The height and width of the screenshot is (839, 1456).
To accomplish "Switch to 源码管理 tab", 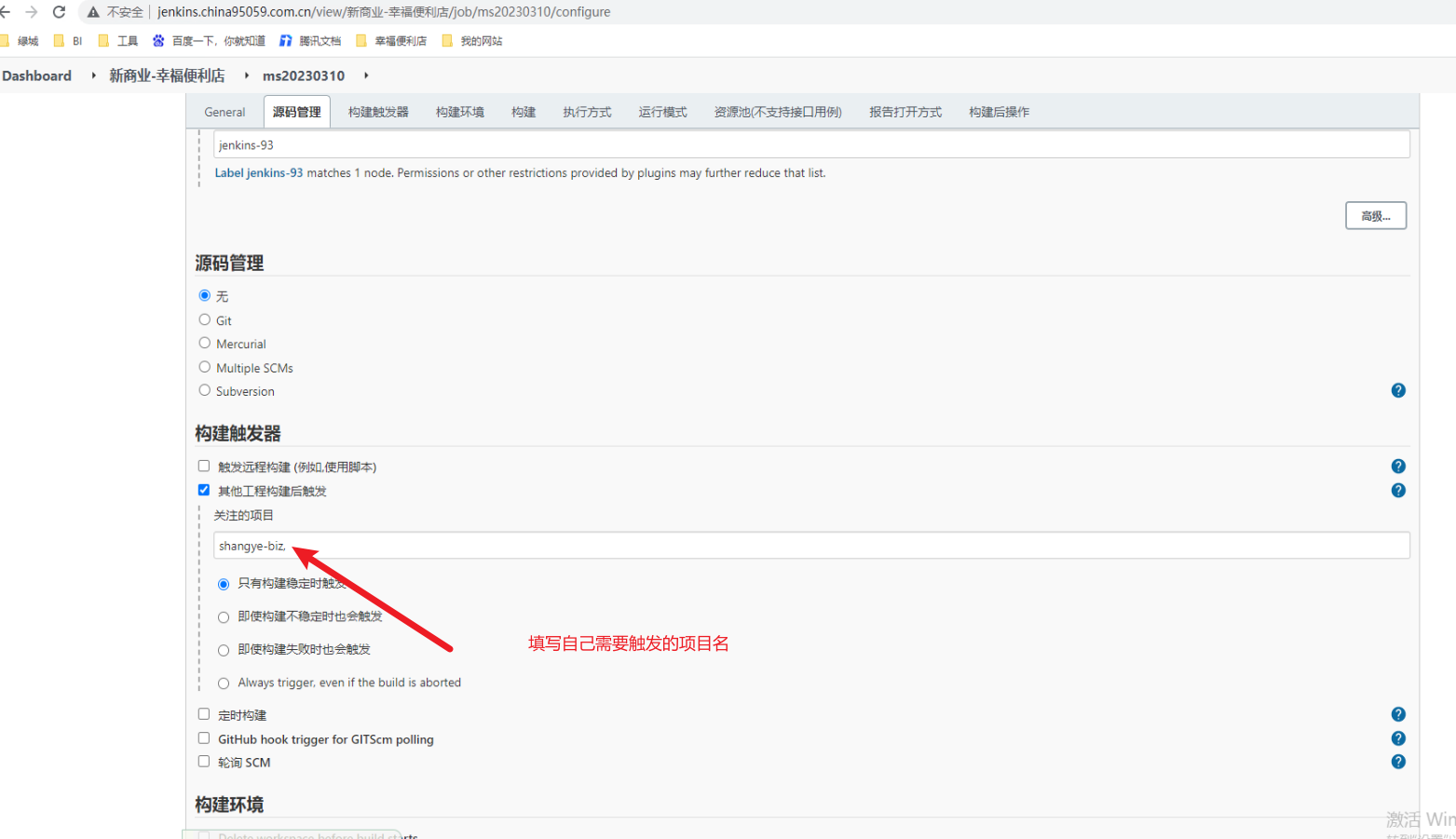I will pyautogui.click(x=297, y=112).
